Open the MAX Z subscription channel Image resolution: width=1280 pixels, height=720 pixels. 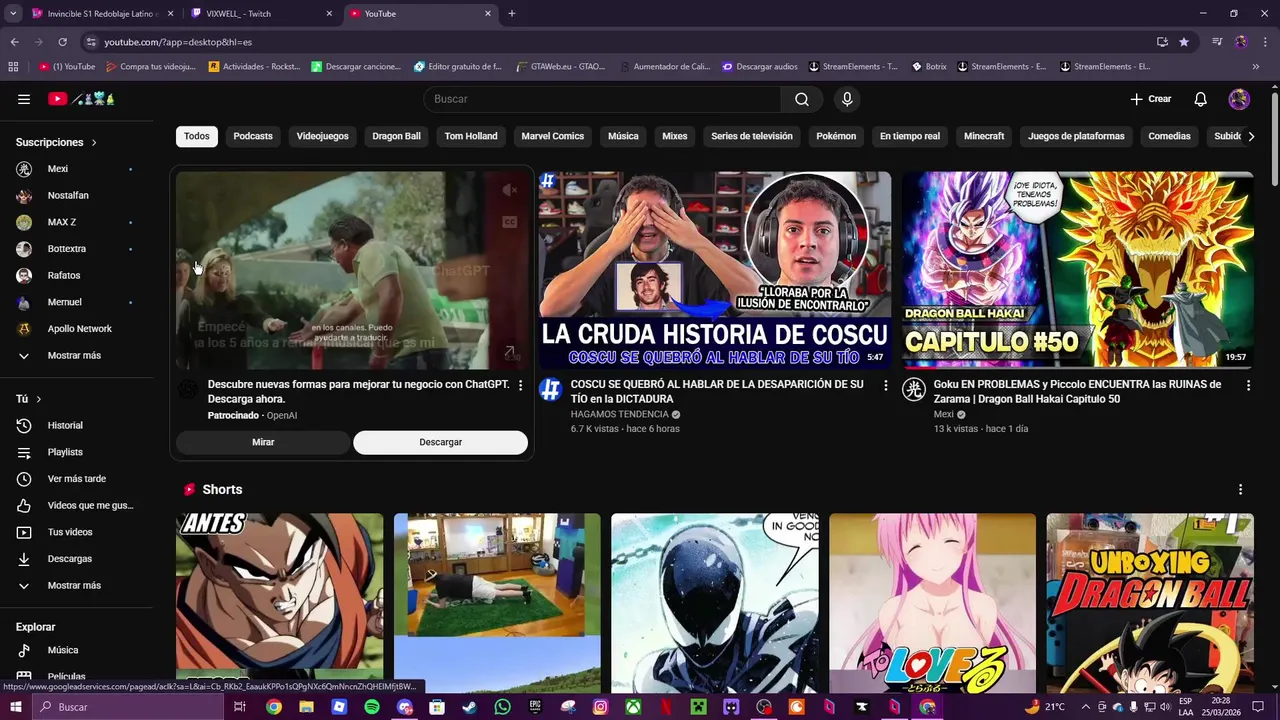(75, 222)
